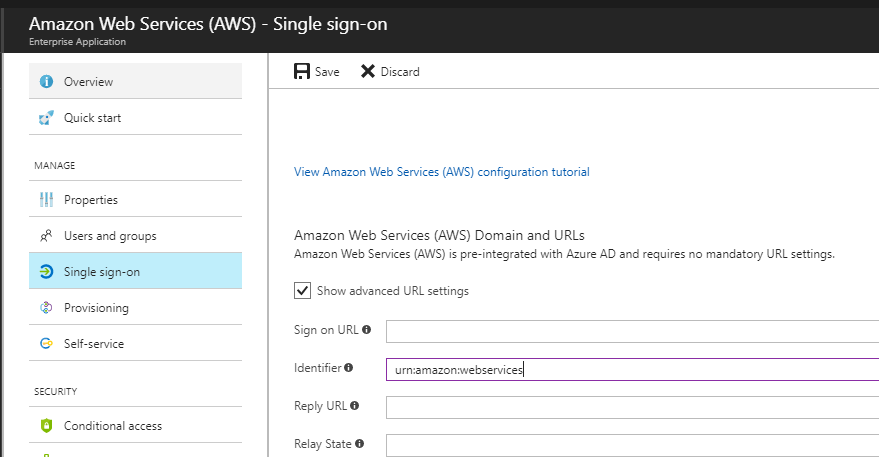This screenshot has height=457, width=879.
Task: Click the Identifier text field
Action: click(632, 370)
